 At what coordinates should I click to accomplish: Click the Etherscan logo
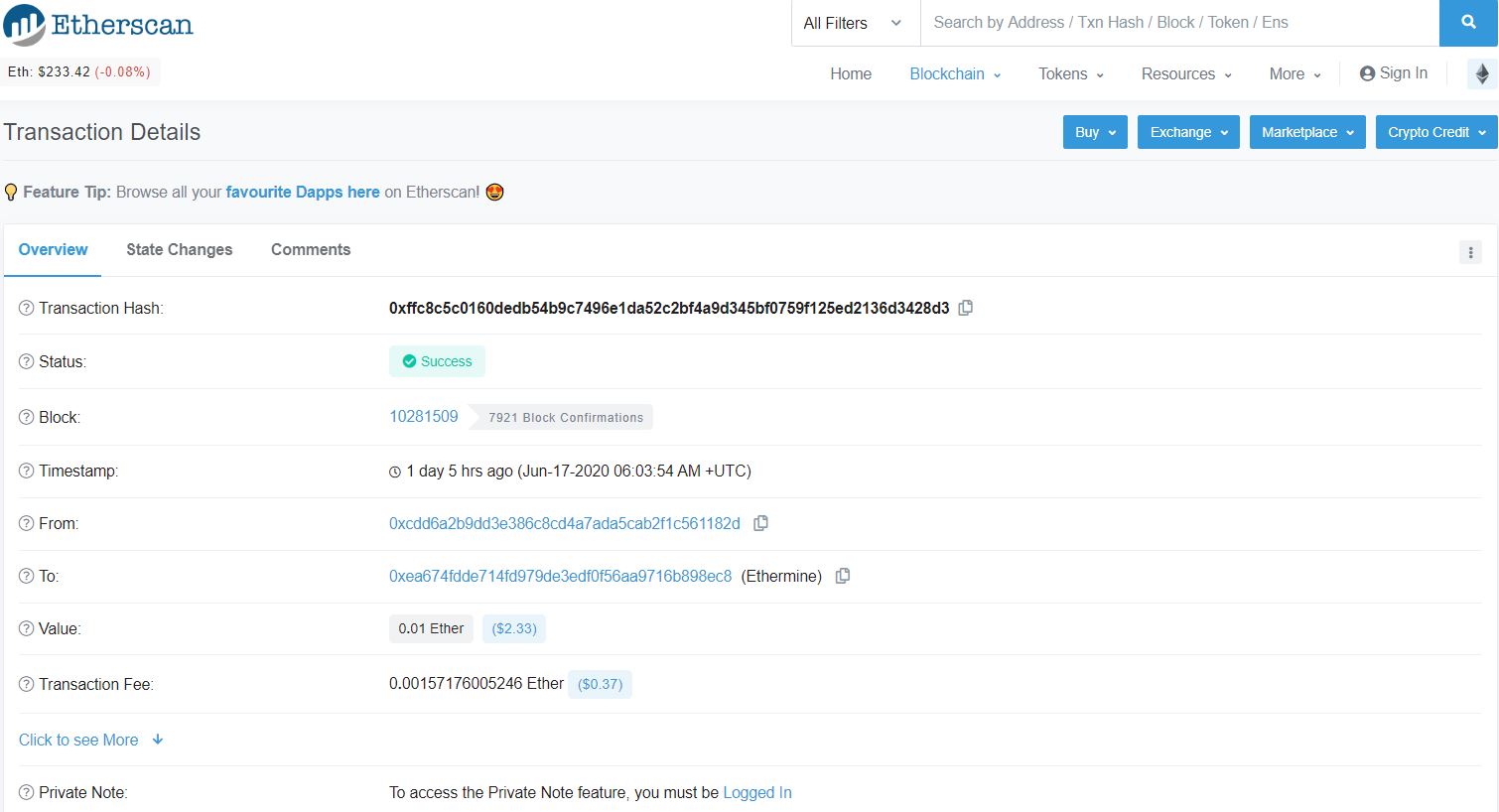click(x=98, y=25)
